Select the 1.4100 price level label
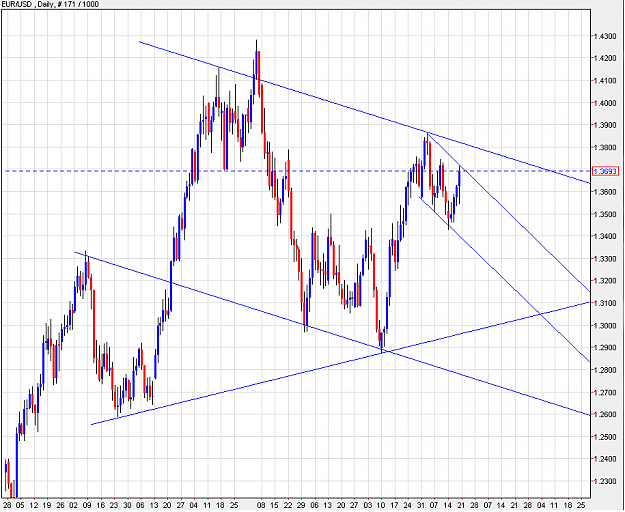 click(605, 81)
